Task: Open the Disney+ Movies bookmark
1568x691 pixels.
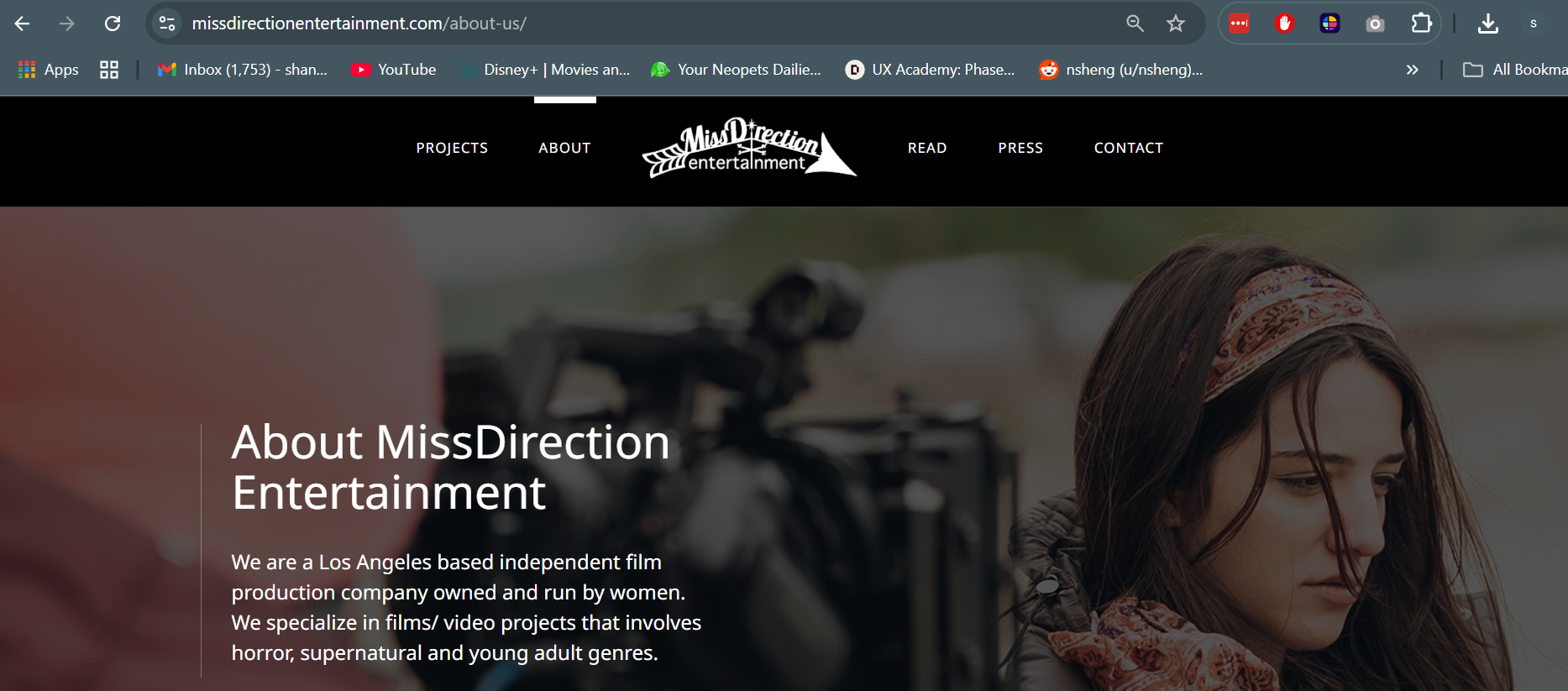Action: [545, 70]
